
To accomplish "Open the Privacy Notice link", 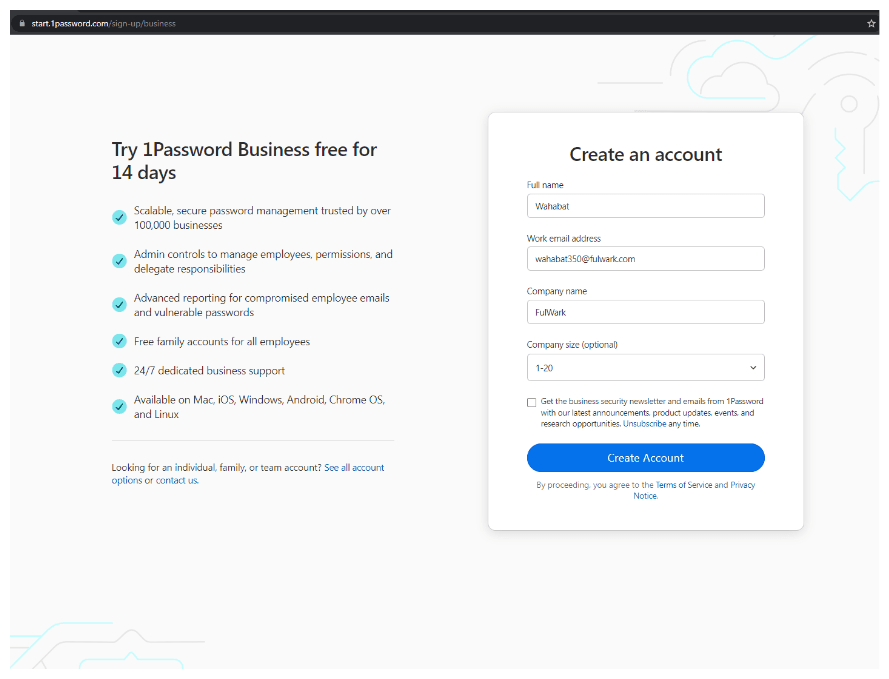I will [743, 484].
